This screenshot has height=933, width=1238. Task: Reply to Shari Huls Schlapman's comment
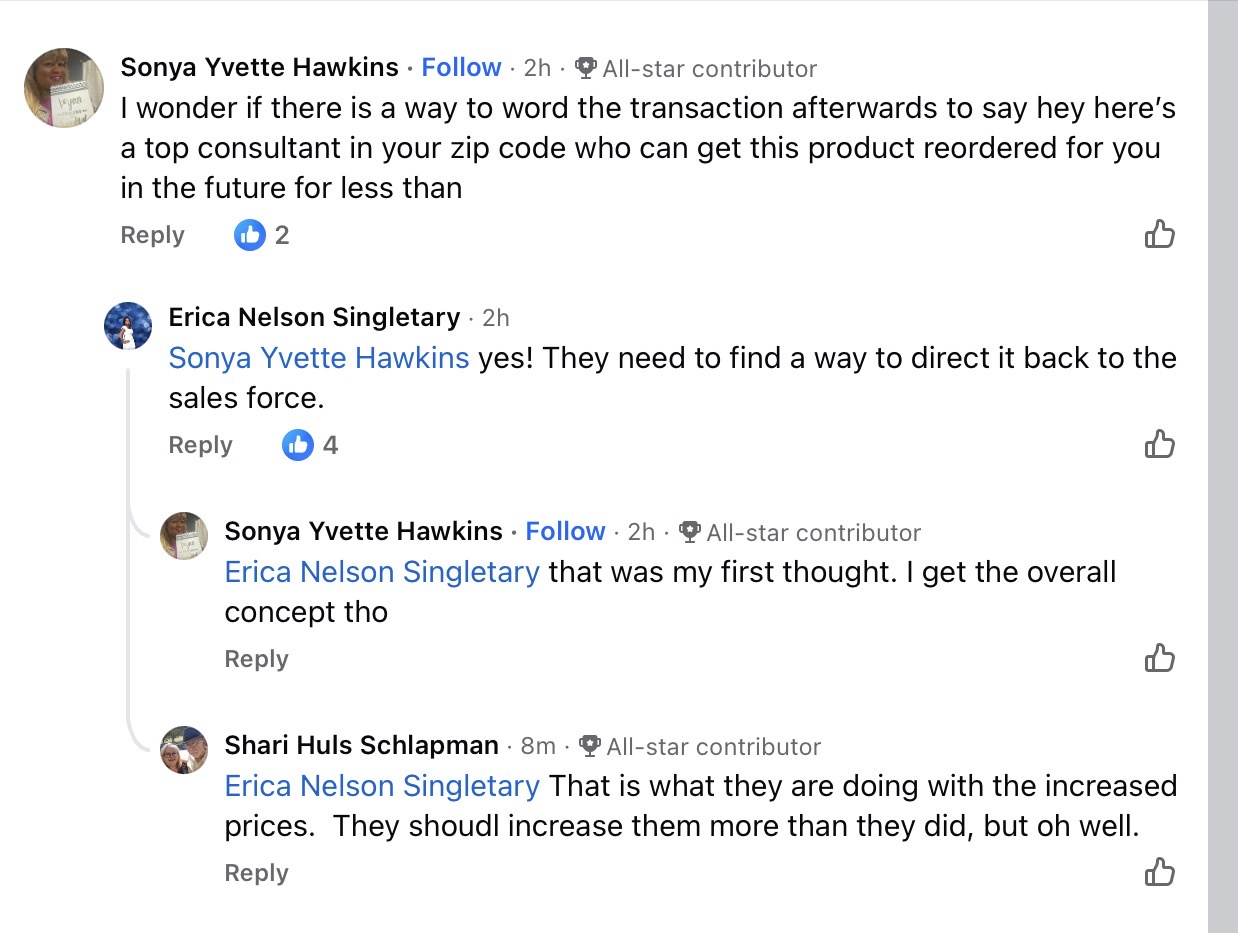pos(256,873)
